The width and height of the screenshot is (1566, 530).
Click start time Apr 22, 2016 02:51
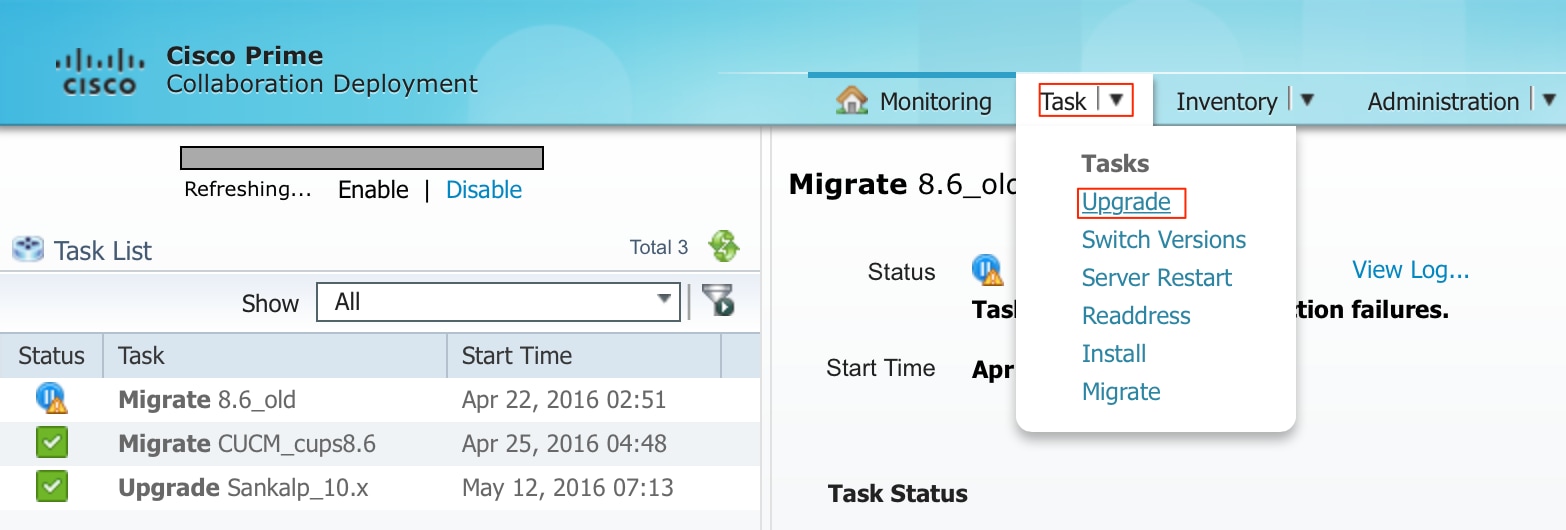click(x=564, y=400)
